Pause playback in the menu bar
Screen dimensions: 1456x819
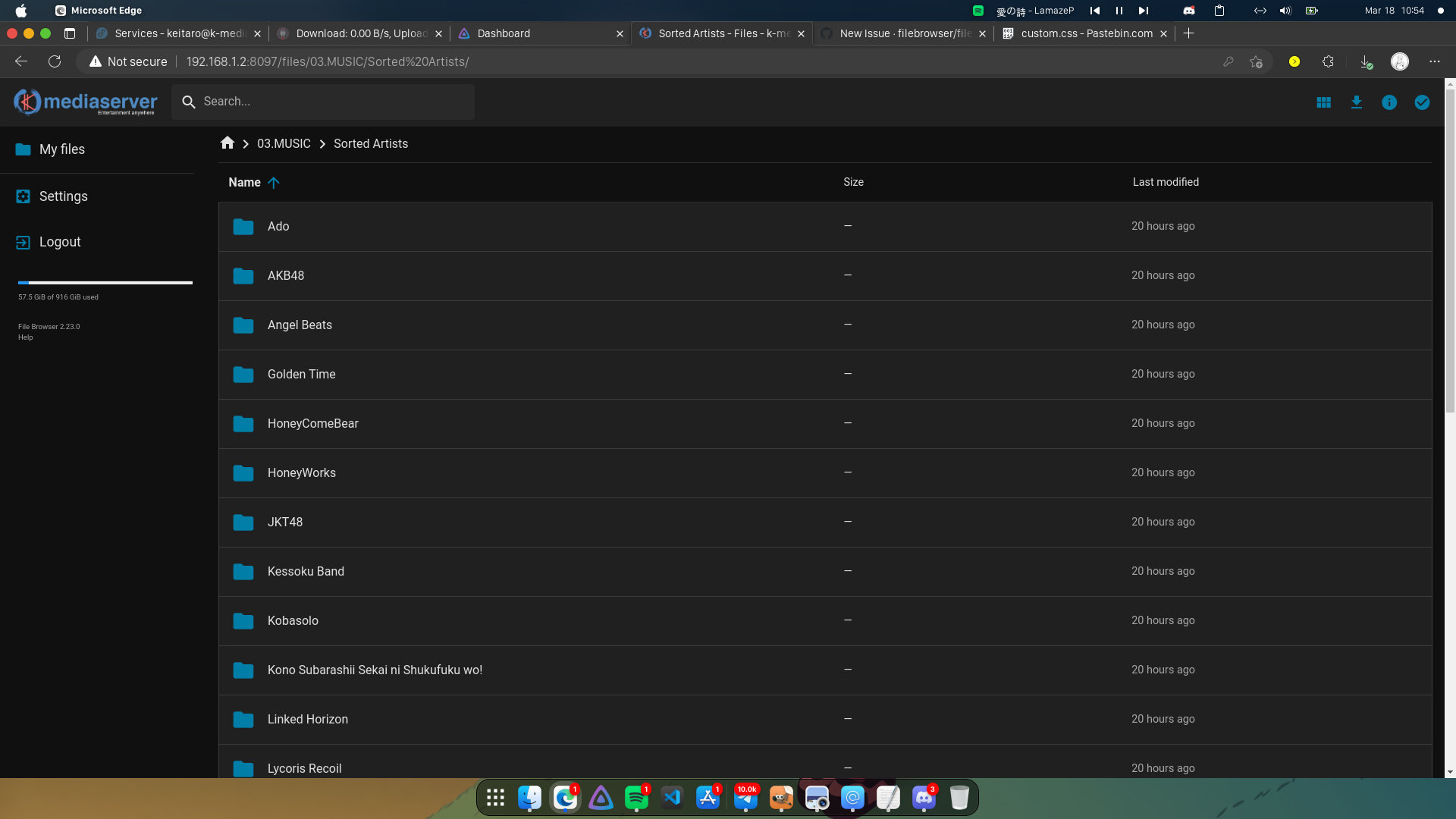[x=1119, y=11]
